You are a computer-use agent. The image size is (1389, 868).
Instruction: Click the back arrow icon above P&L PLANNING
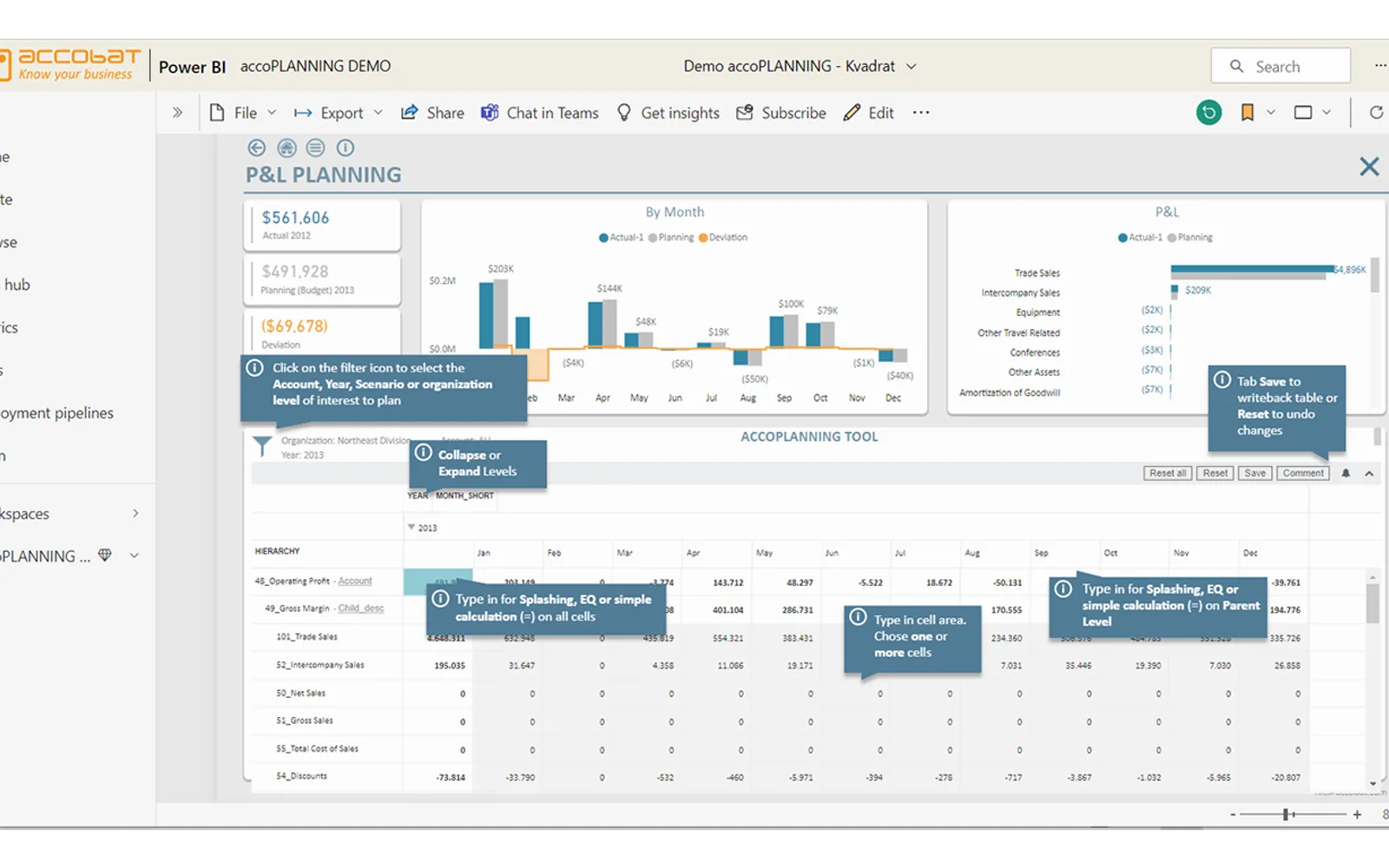256,148
